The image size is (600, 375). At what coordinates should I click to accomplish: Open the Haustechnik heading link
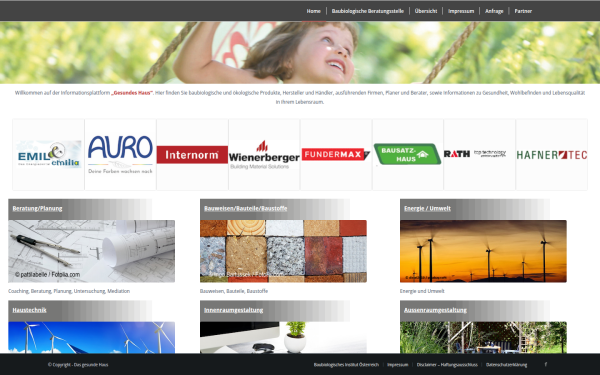pyautogui.click(x=29, y=310)
